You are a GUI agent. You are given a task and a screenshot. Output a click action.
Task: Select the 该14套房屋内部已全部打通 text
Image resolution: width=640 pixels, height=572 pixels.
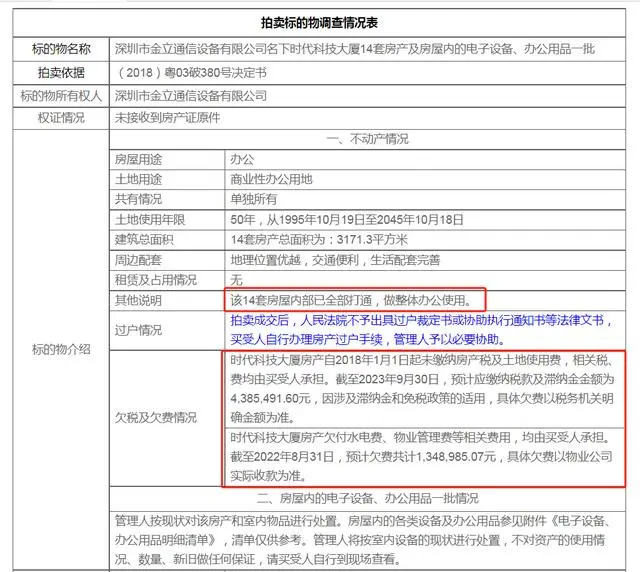tap(351, 300)
